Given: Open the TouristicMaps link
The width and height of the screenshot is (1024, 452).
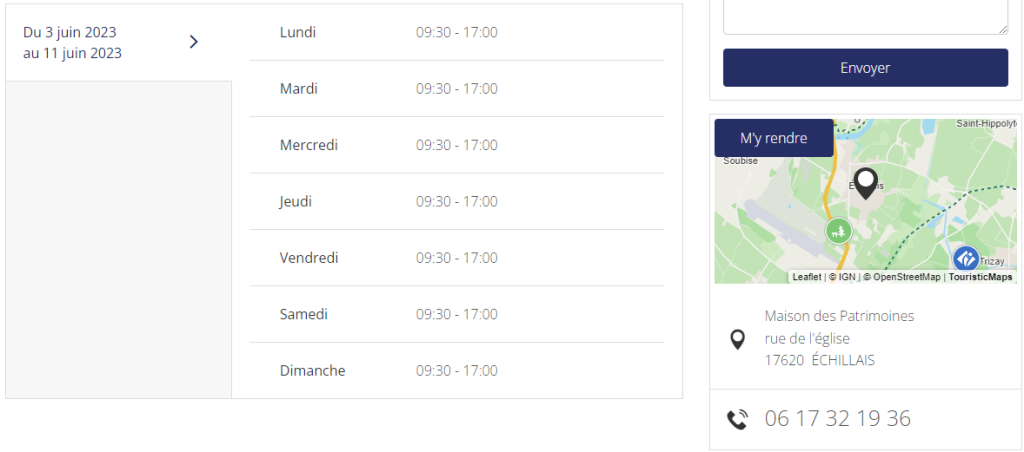Looking at the screenshot, I should (x=980, y=277).
